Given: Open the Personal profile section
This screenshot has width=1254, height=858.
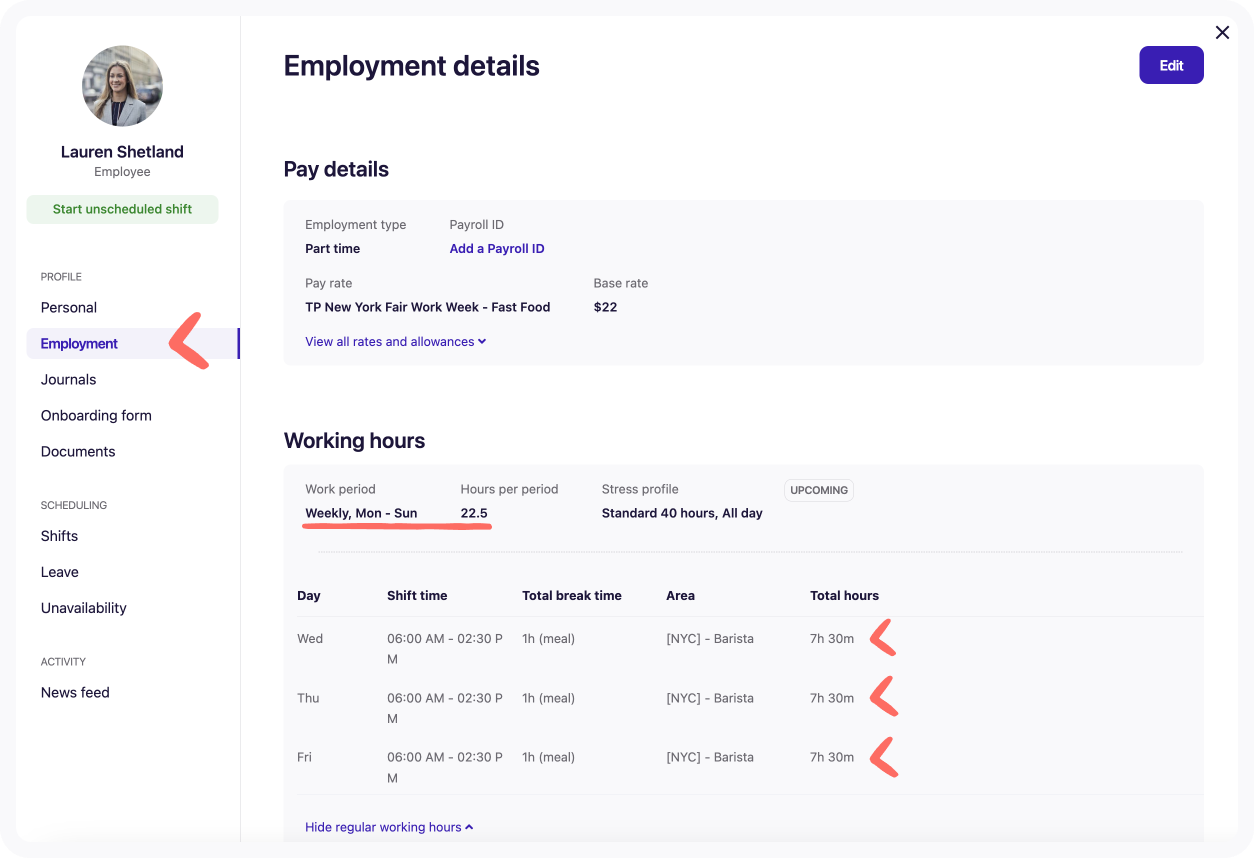Looking at the screenshot, I should tap(69, 307).
